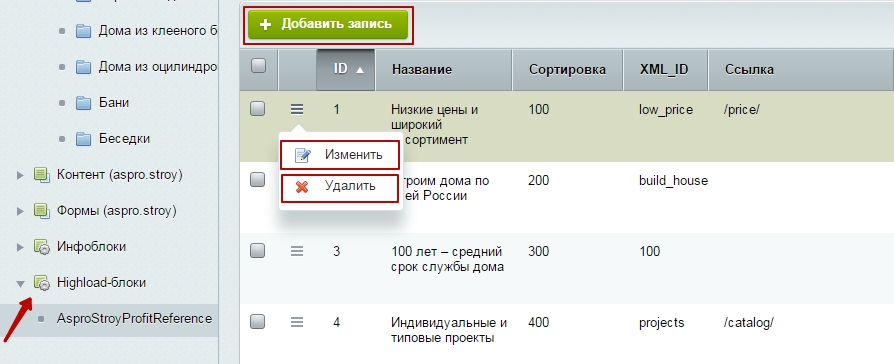The width and height of the screenshot is (894, 364).
Task: Click sort value 300 in row 3
Action: tap(539, 252)
